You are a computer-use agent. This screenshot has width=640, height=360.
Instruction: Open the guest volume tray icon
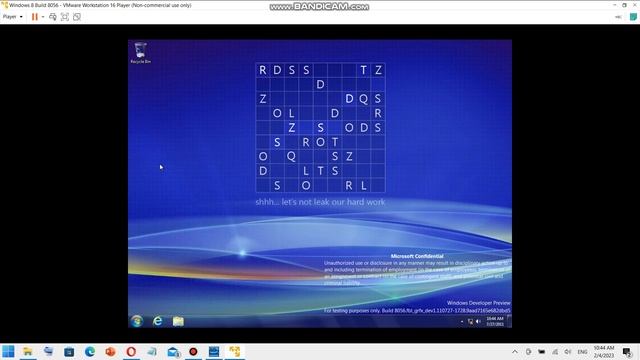478,322
